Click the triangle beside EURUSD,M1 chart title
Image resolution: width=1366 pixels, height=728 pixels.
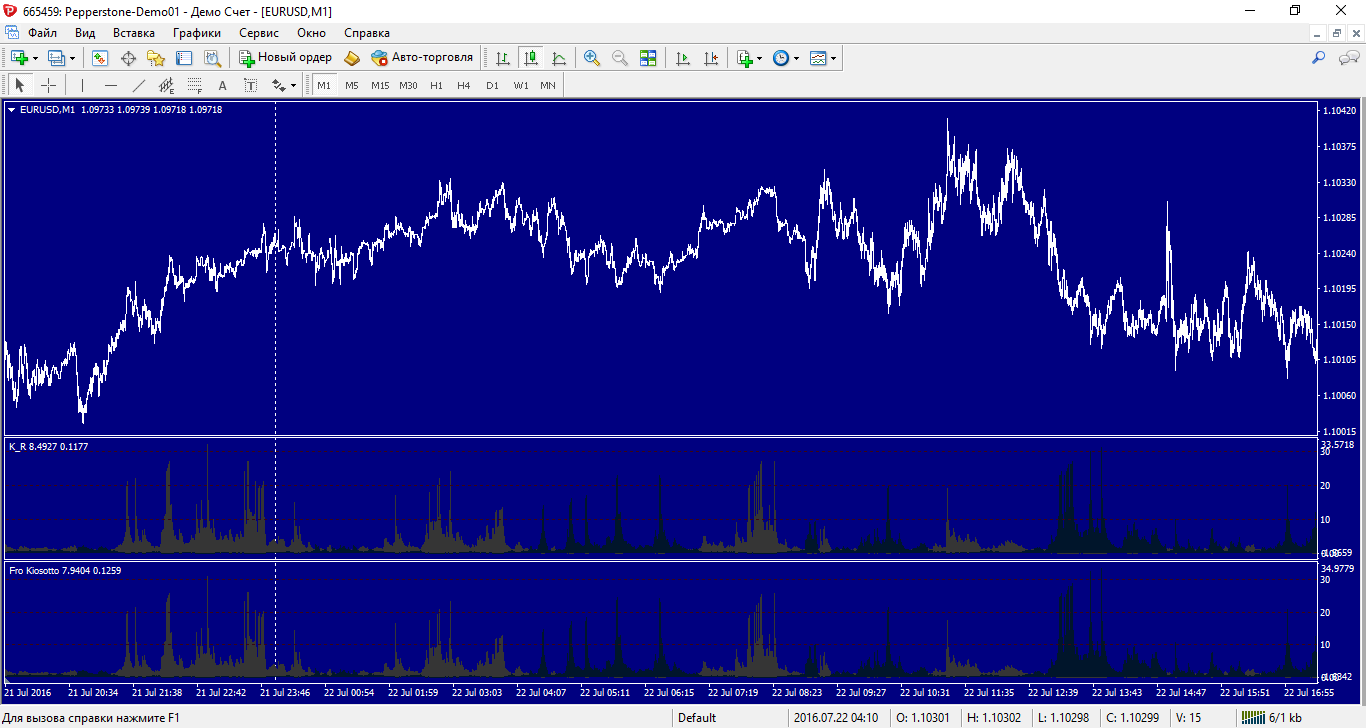[11, 110]
